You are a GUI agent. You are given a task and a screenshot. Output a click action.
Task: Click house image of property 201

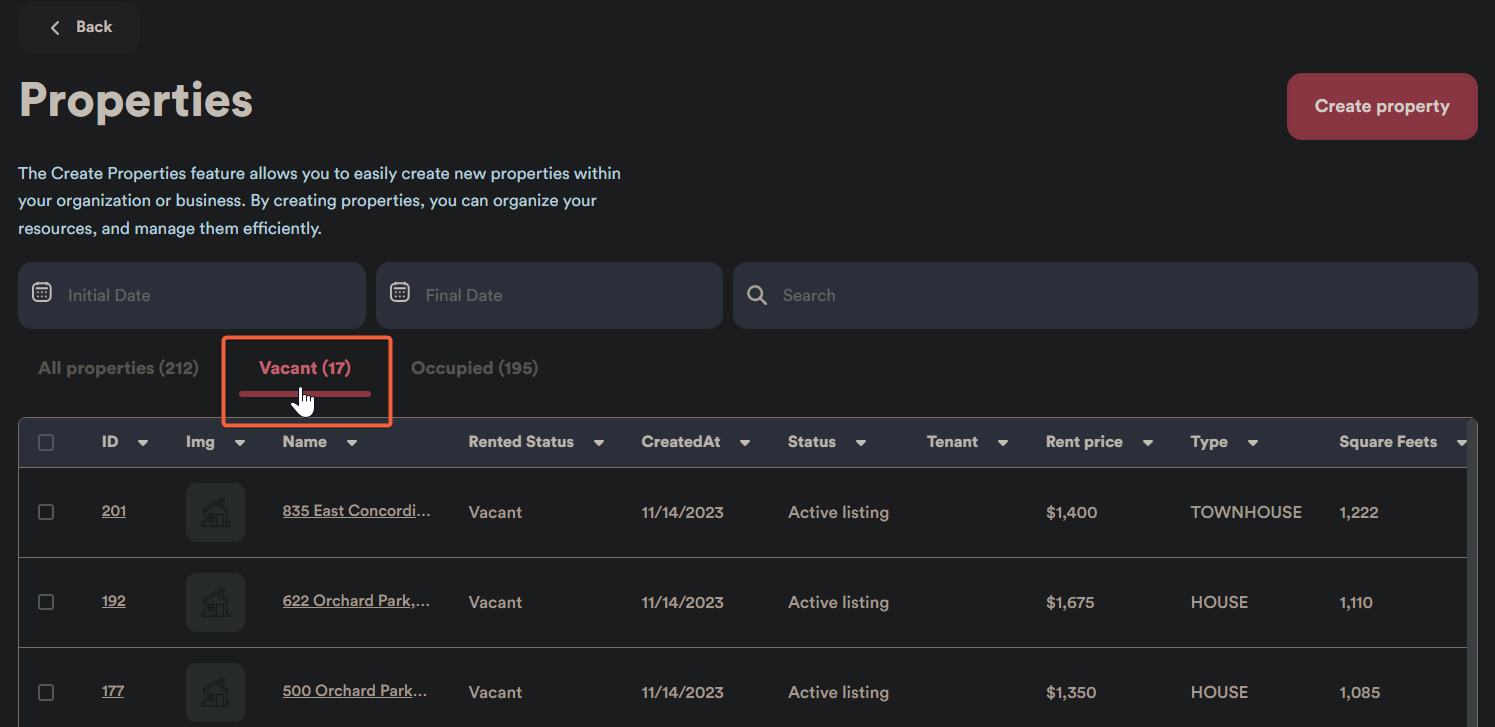(x=215, y=512)
